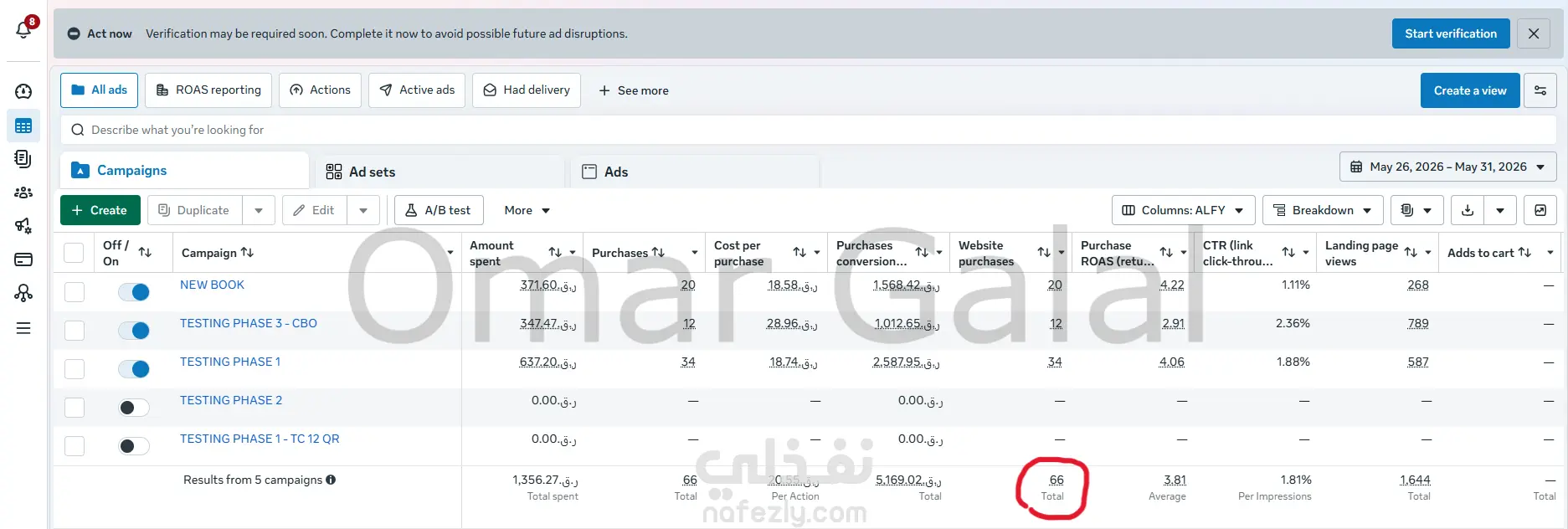Sort by Website purchases arrows
The image size is (1568, 529).
[1044, 253]
